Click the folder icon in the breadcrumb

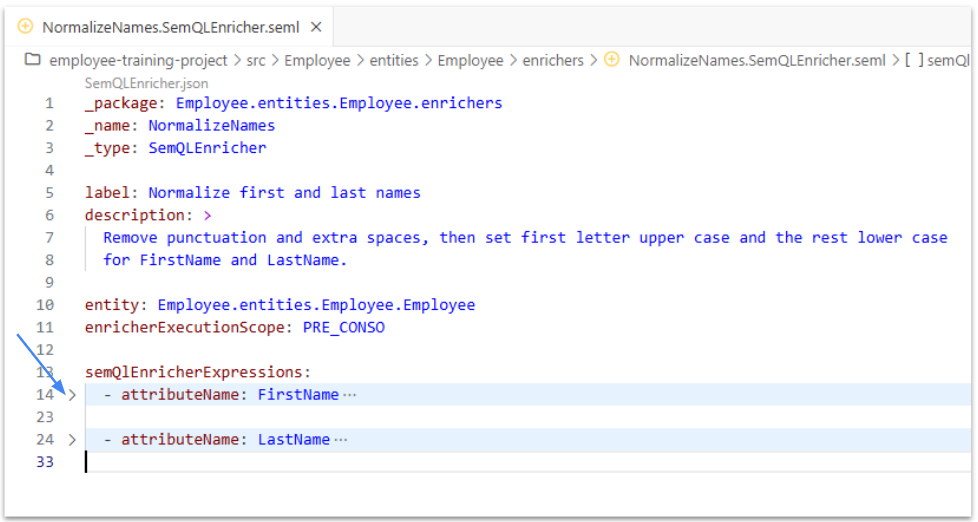coord(33,60)
